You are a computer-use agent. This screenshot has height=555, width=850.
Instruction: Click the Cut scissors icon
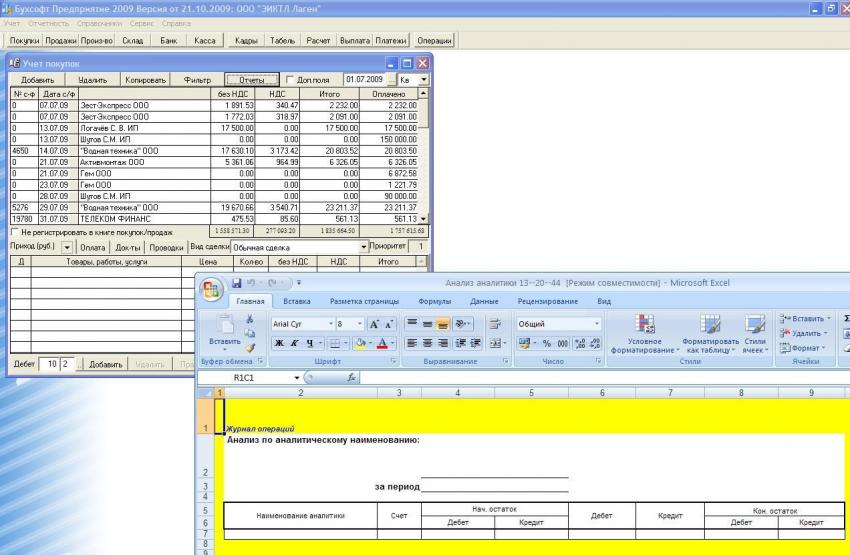248,319
